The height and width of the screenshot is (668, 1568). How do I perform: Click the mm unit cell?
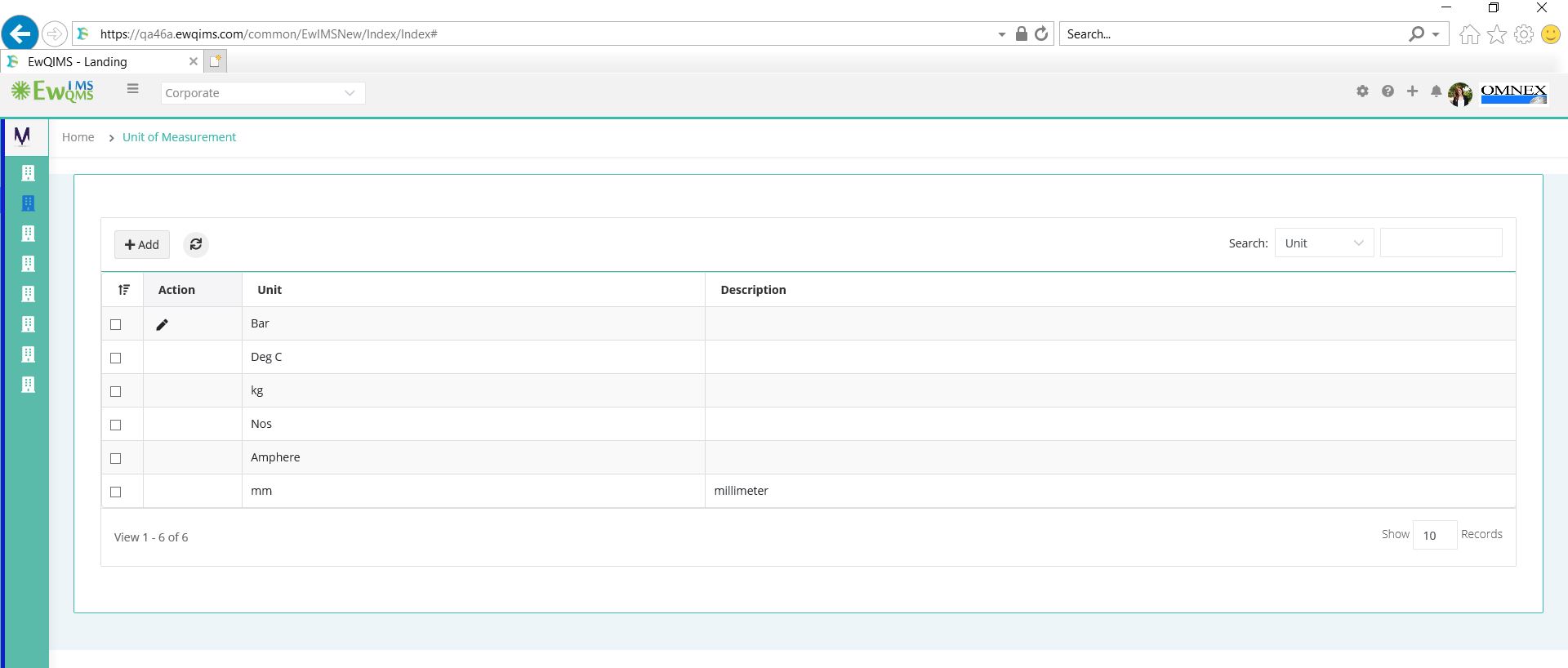point(473,491)
